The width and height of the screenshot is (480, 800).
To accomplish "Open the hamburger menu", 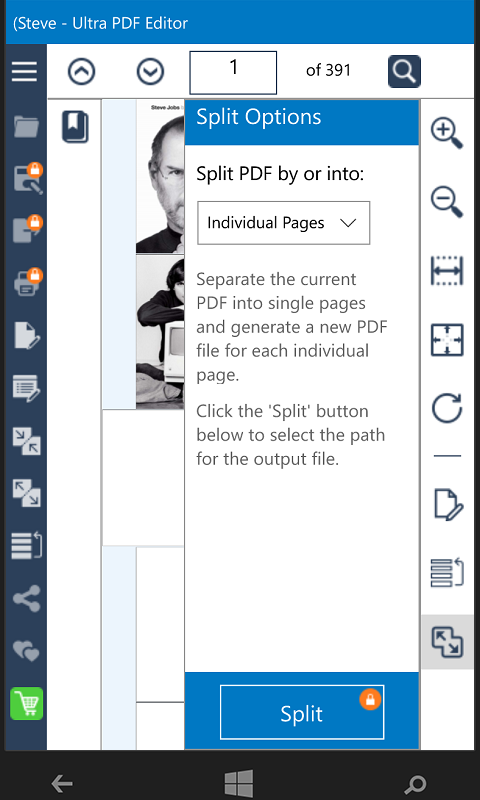I will [x=24, y=71].
